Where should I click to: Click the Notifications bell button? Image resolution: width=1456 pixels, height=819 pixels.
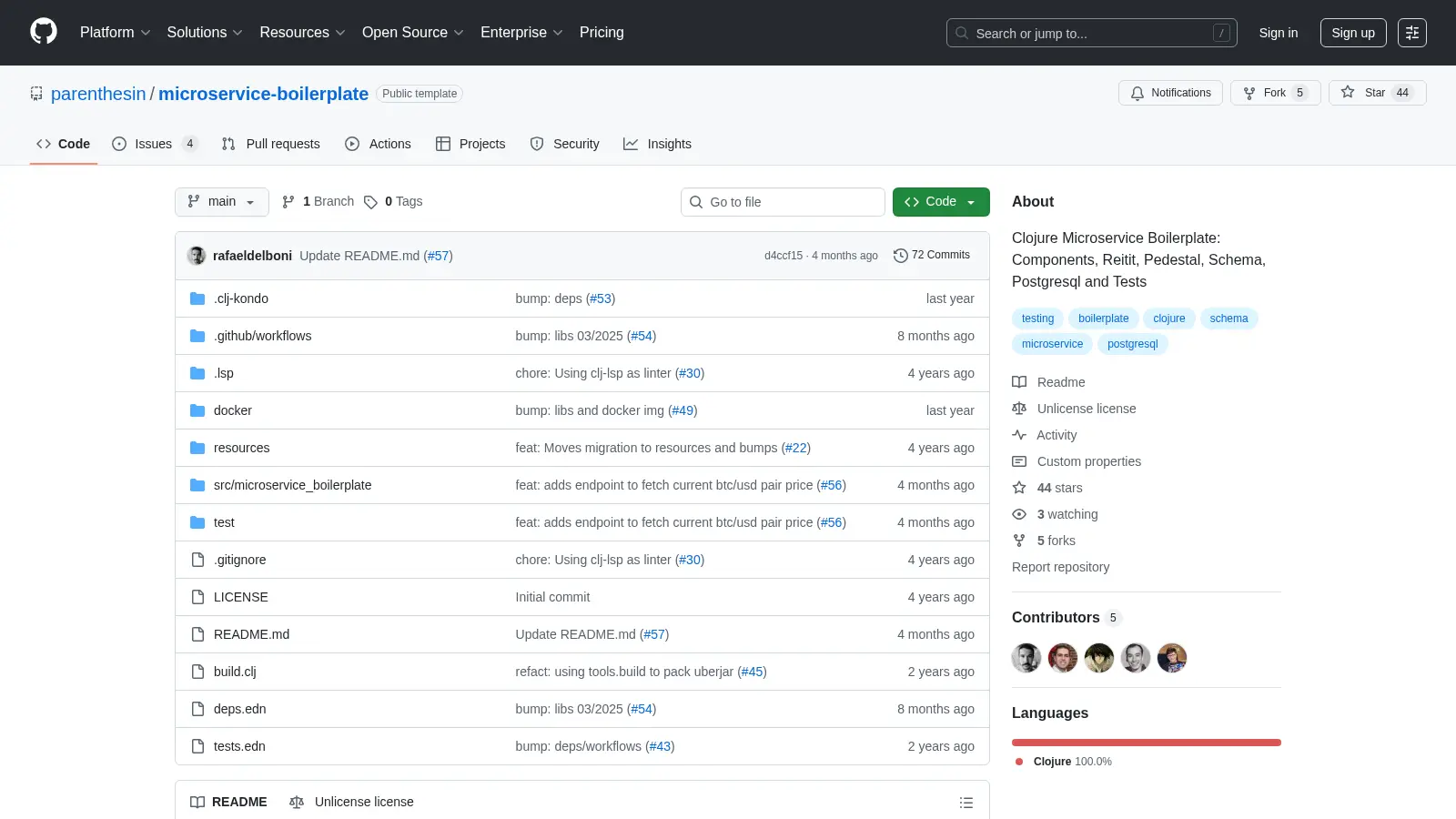1170,93
